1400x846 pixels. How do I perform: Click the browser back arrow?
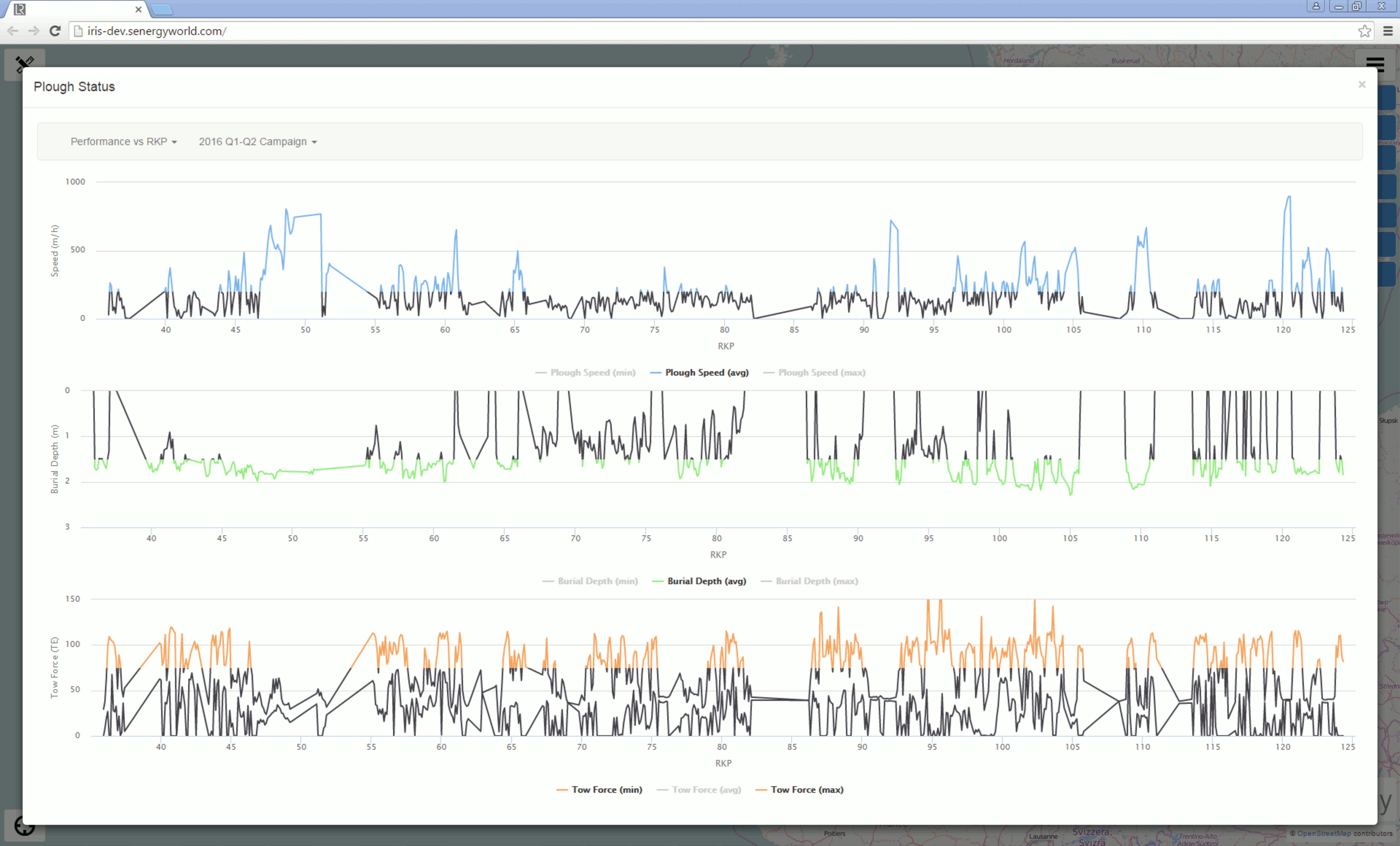(12, 31)
